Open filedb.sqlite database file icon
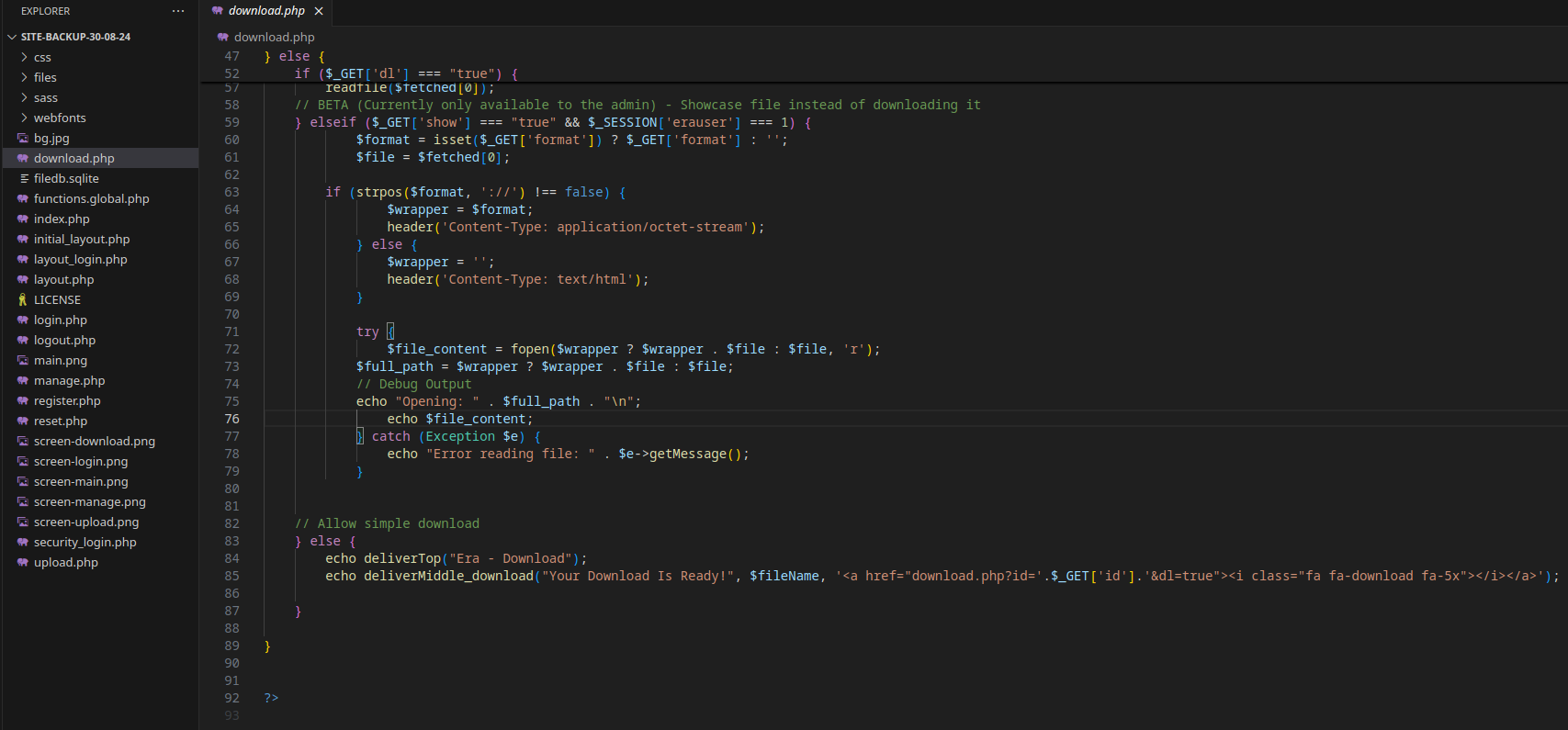The image size is (1568, 730). click(x=23, y=178)
